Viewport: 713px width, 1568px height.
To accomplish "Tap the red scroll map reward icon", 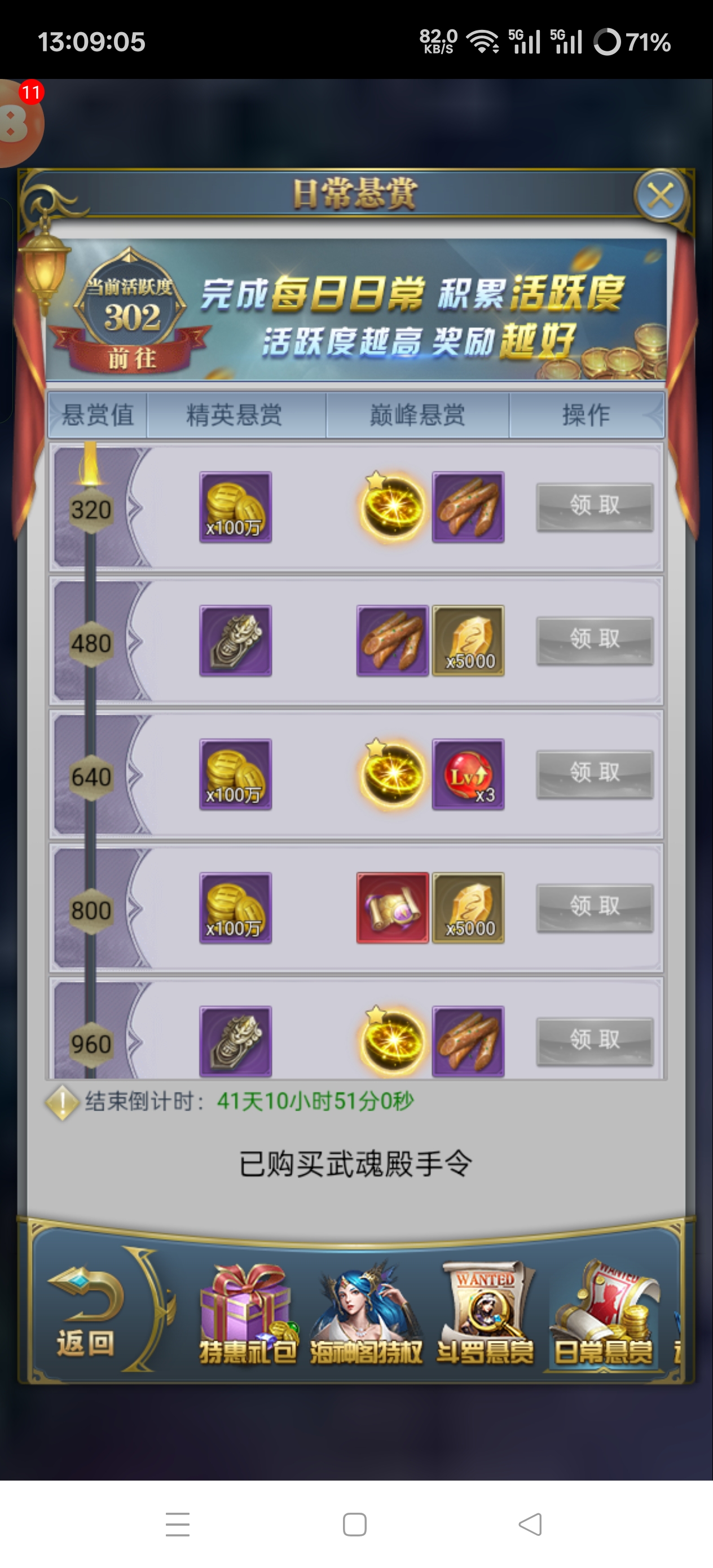I will coord(393,908).
